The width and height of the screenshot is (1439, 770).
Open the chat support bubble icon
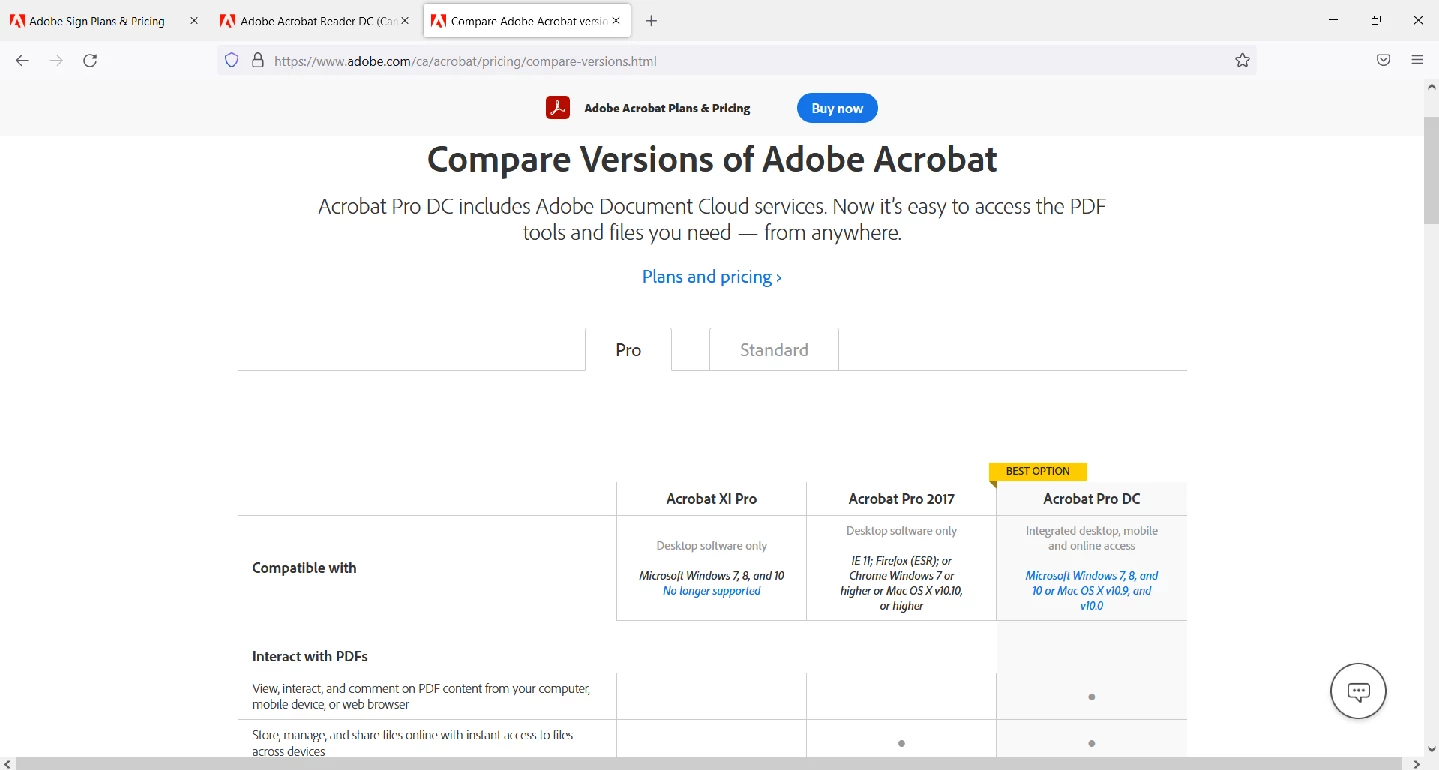coord(1358,691)
